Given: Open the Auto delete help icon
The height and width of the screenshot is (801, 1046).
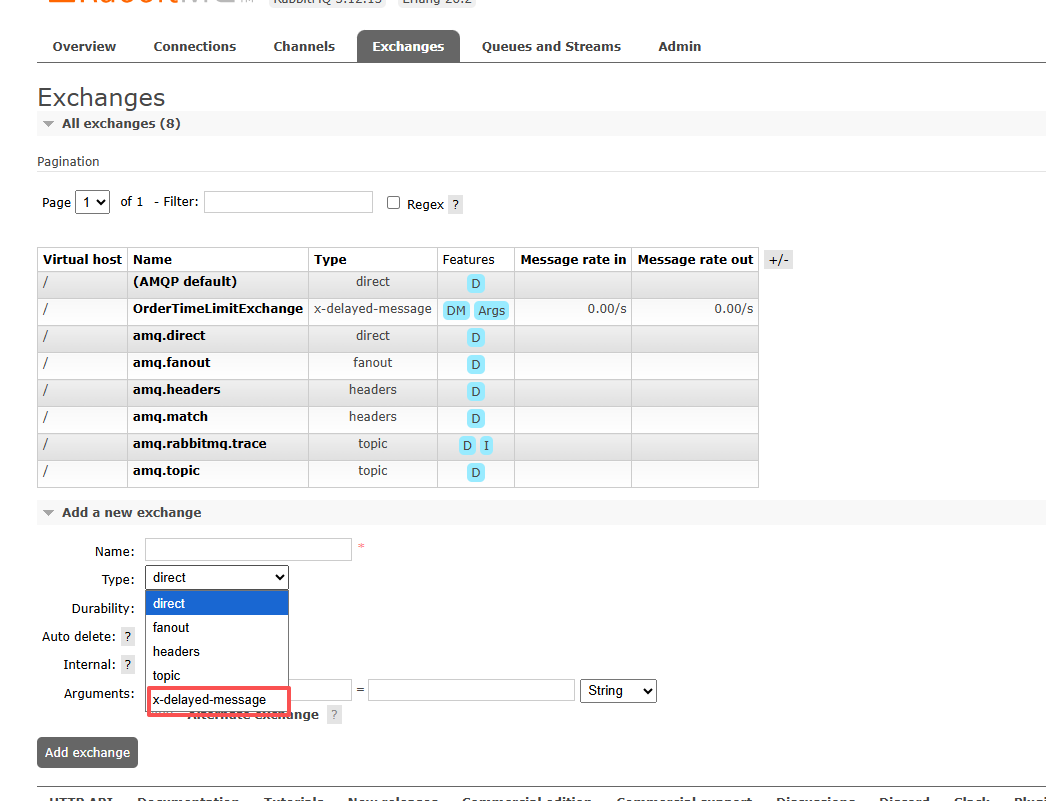Looking at the screenshot, I should [x=127, y=637].
